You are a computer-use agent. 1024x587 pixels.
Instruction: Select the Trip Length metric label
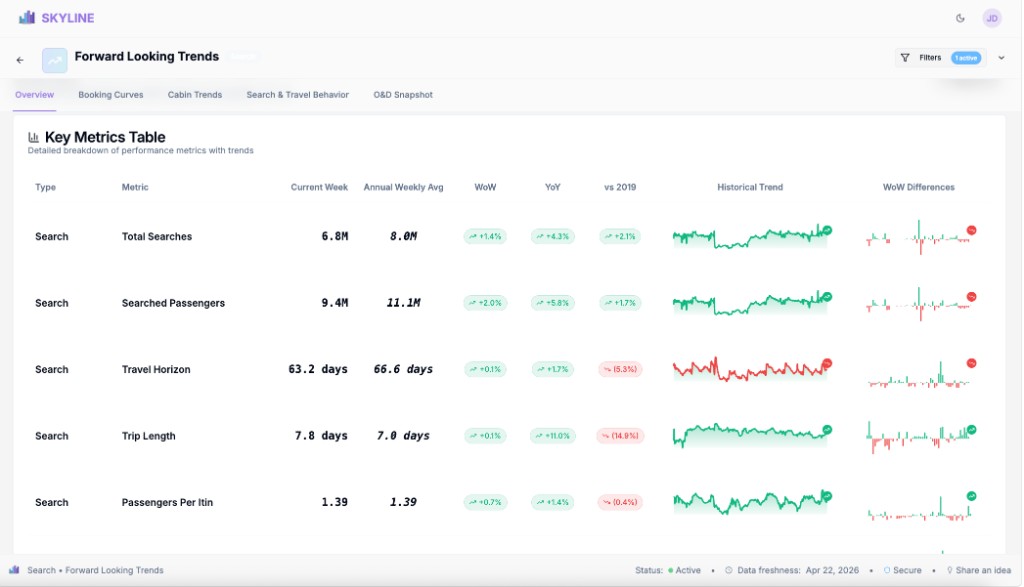point(148,436)
